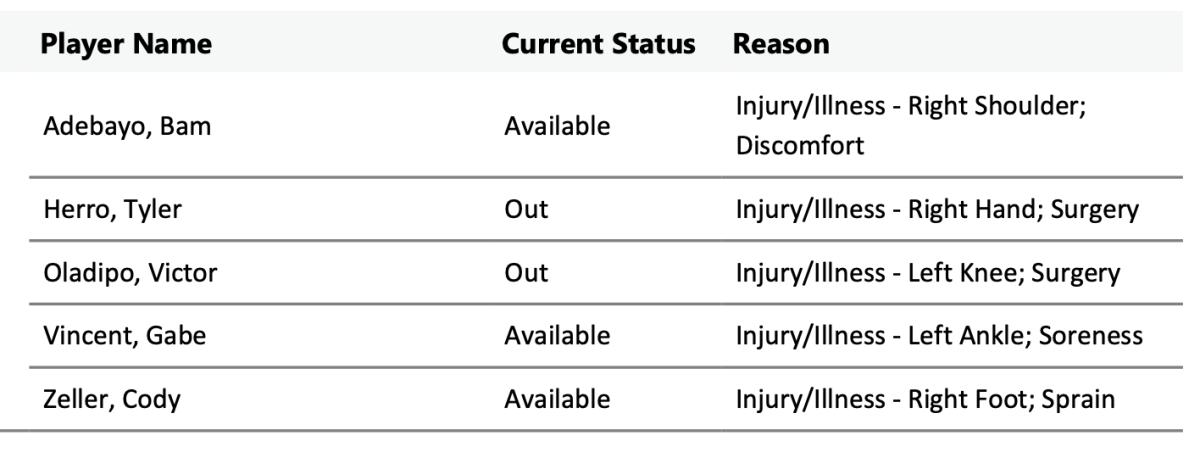Click Cody Zeller's Available status
Viewport: 1200px width, 458px height.
(557, 400)
